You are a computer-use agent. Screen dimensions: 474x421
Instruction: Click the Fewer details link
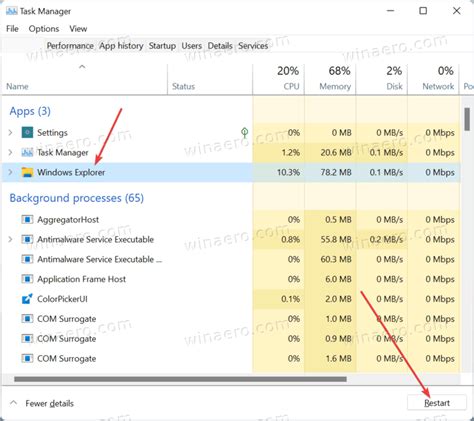(x=49, y=404)
